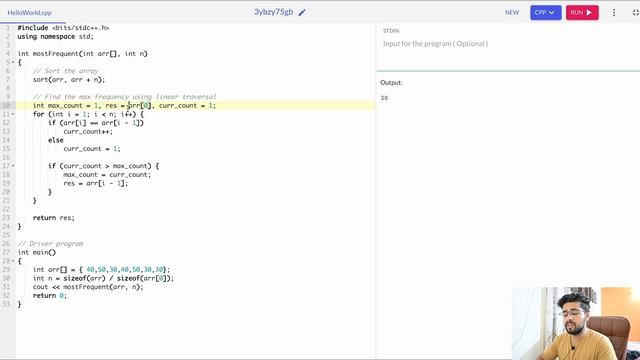The width and height of the screenshot is (640, 360).
Task: Click the 'Output:' label
Action: pyautogui.click(x=391, y=82)
